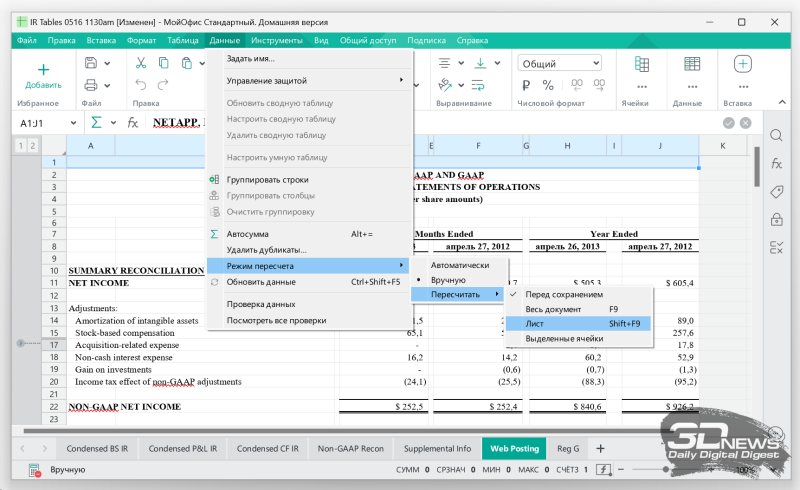Click the Добавить favorites plus icon

43,69
